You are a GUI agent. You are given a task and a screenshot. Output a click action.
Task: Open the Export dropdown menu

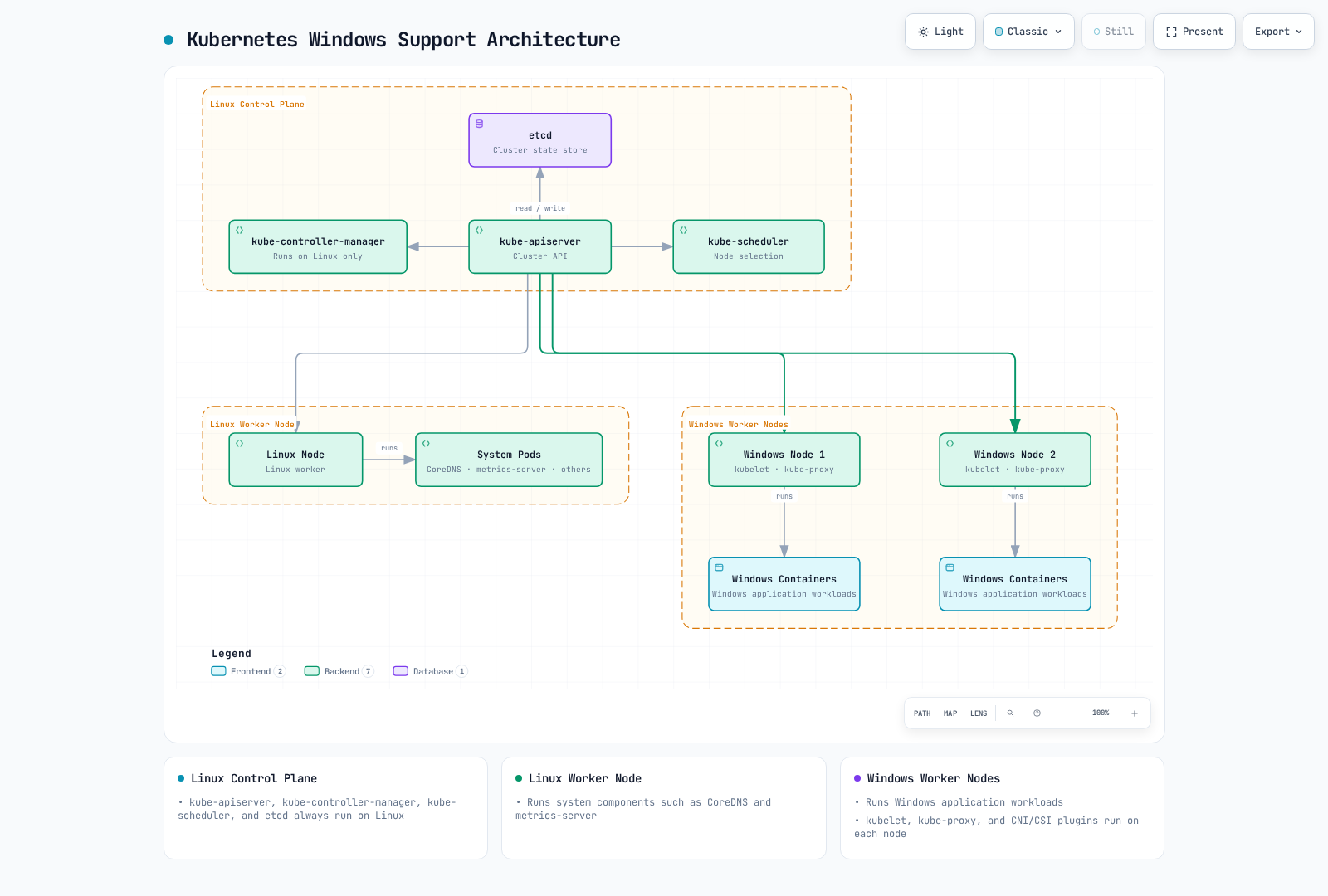(x=1278, y=32)
